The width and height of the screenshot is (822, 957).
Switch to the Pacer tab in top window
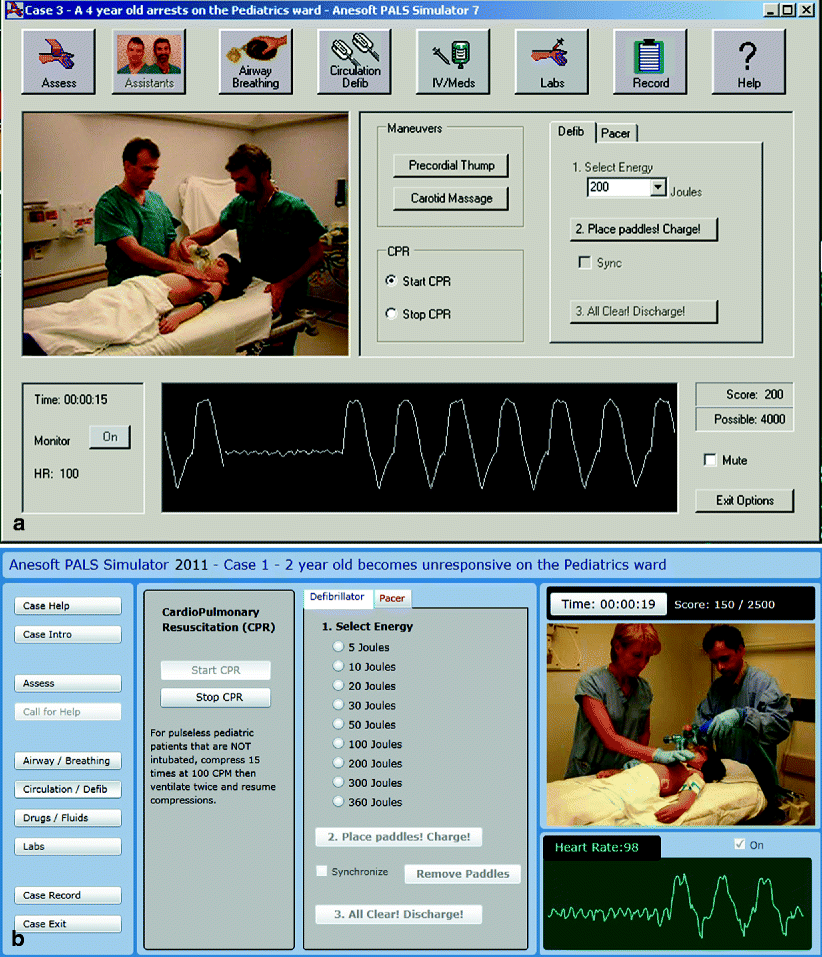click(615, 133)
